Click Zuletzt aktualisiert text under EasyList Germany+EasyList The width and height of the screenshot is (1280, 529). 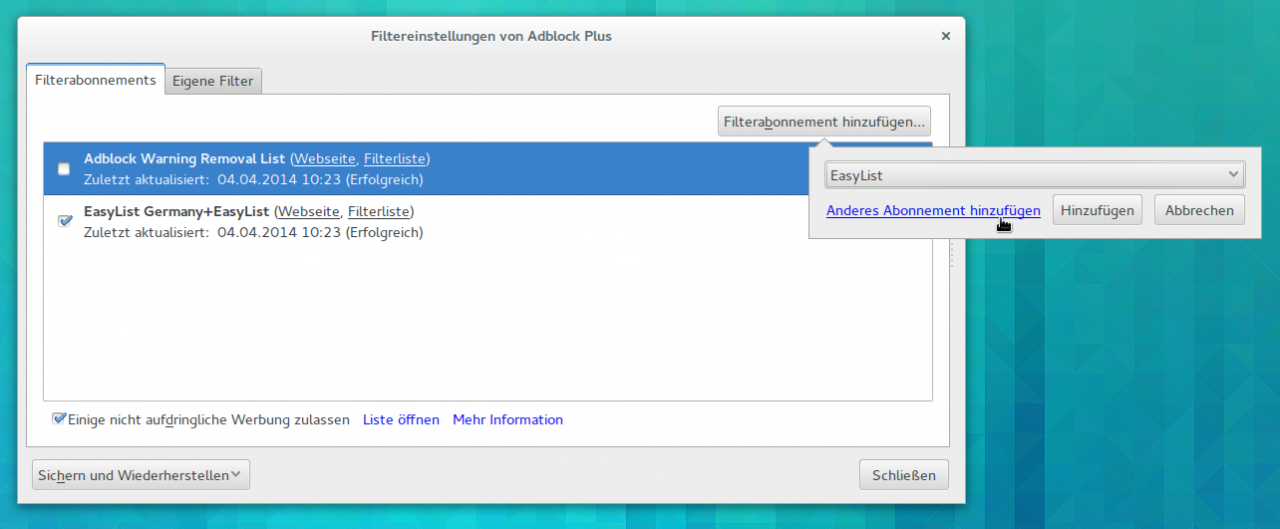pos(146,233)
